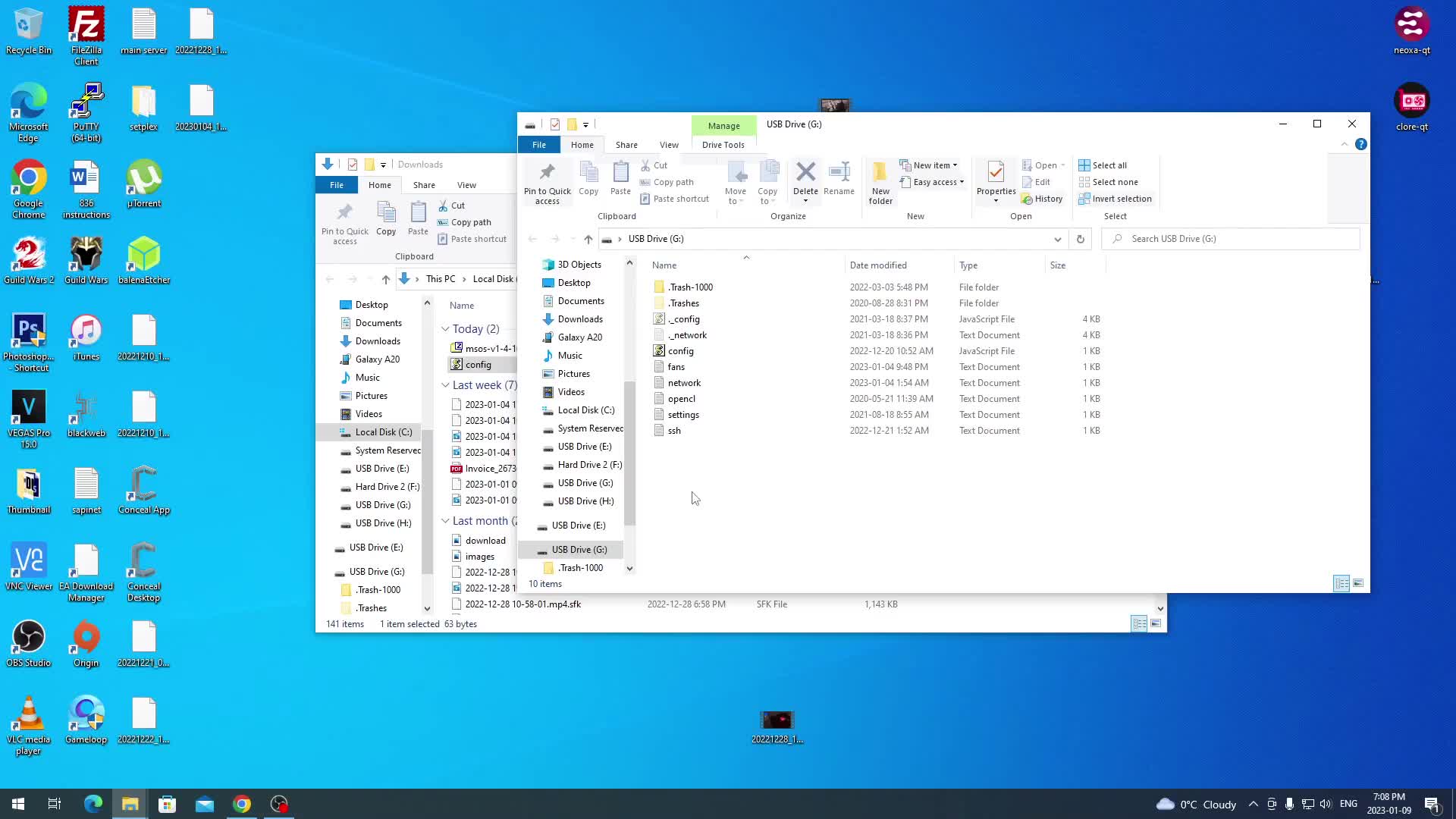
Task: Expand the Easy access dropdown
Action: [932, 182]
